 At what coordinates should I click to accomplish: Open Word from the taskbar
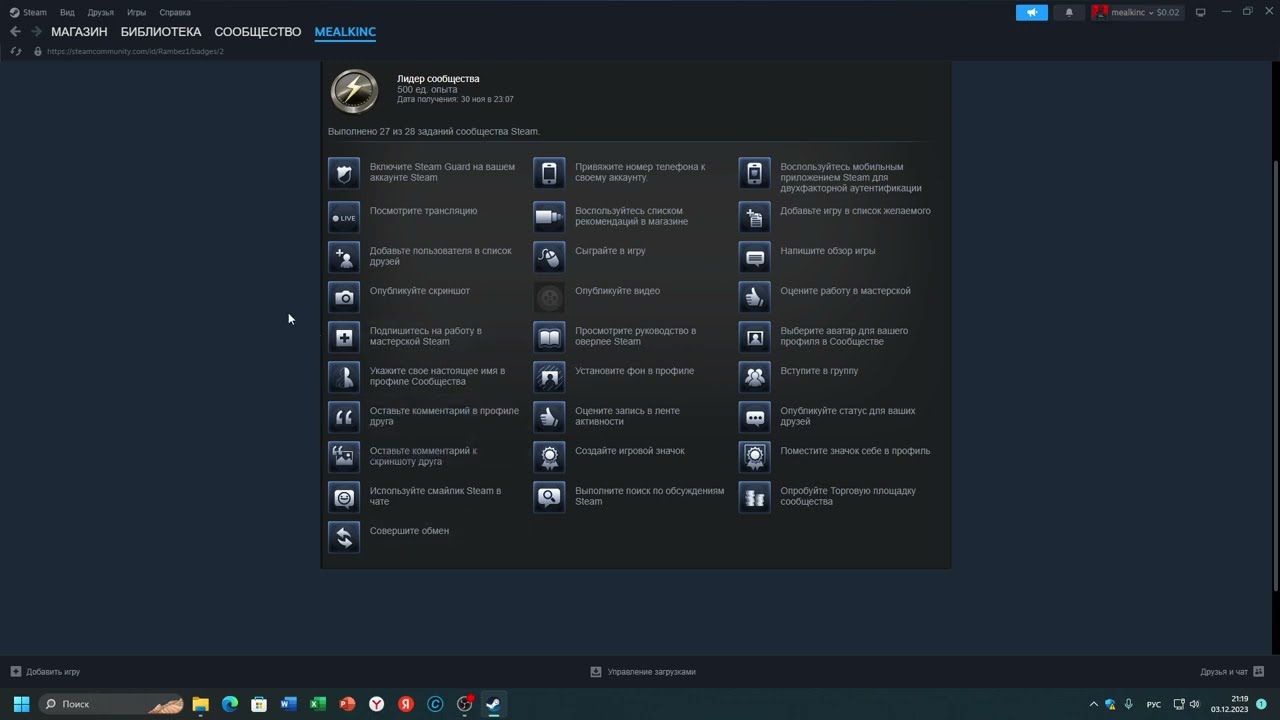tap(288, 704)
